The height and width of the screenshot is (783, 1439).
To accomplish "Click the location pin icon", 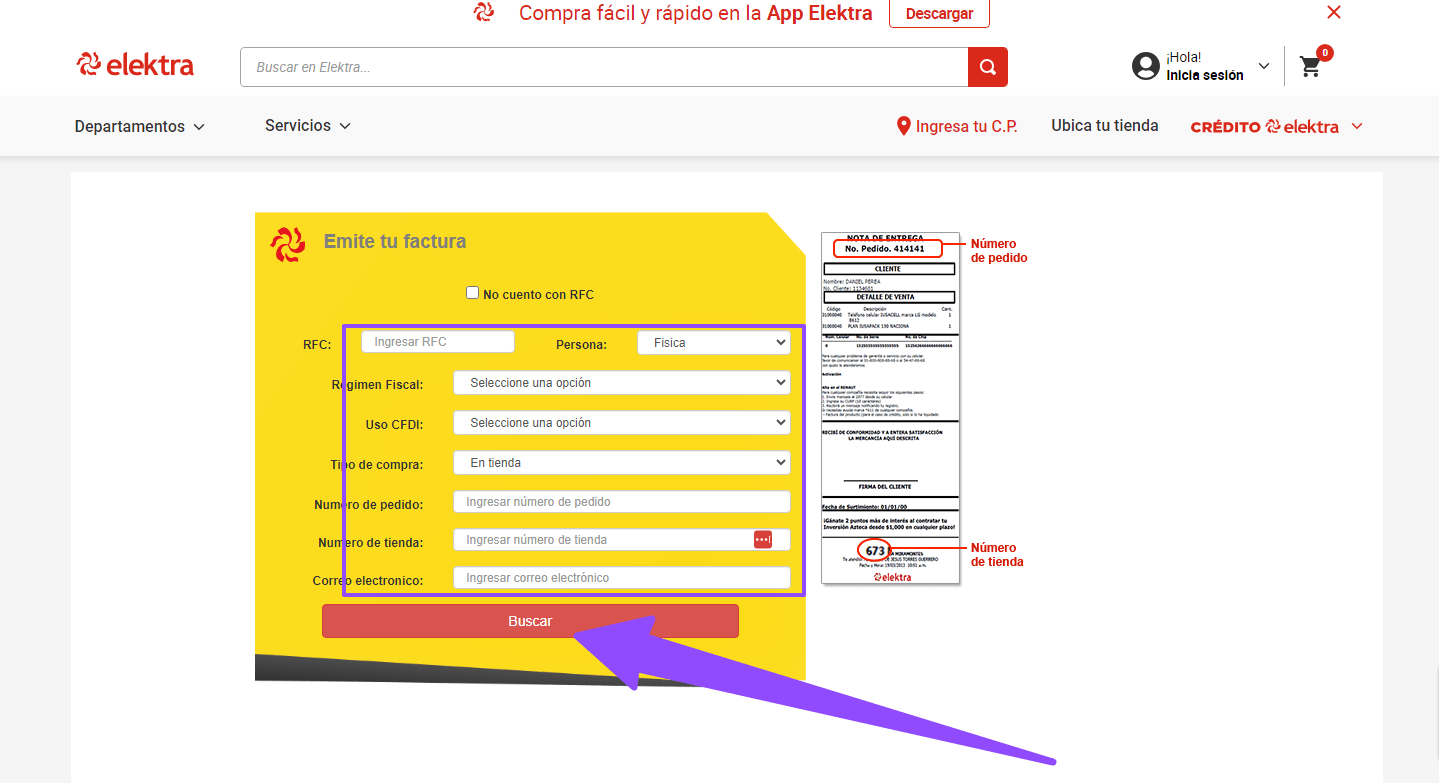I will 903,126.
